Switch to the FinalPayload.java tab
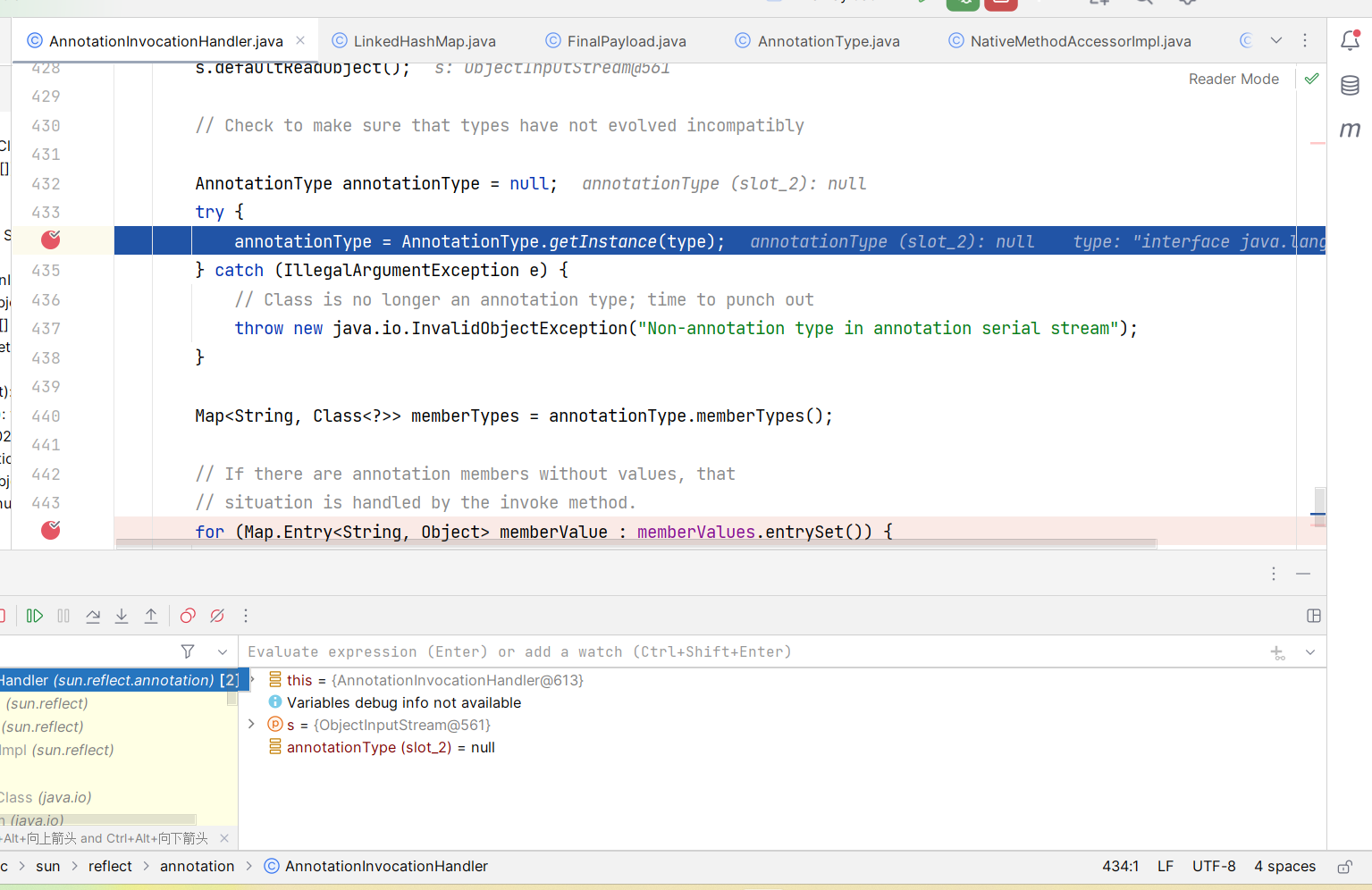 626,41
